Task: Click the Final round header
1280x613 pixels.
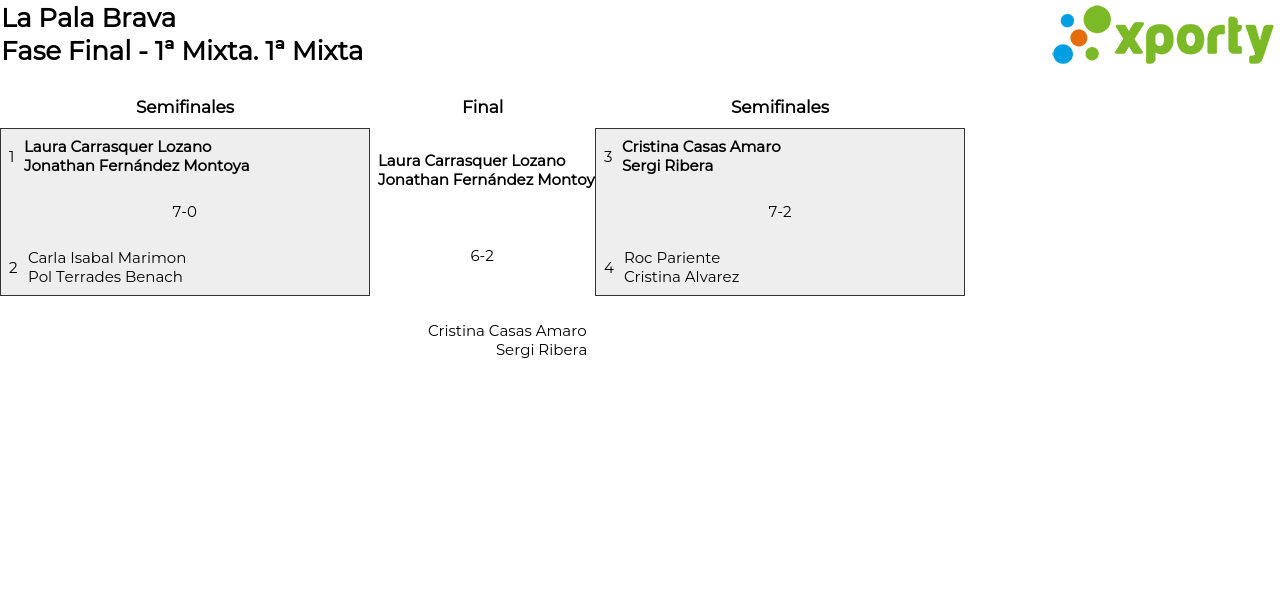Action: 482,107
